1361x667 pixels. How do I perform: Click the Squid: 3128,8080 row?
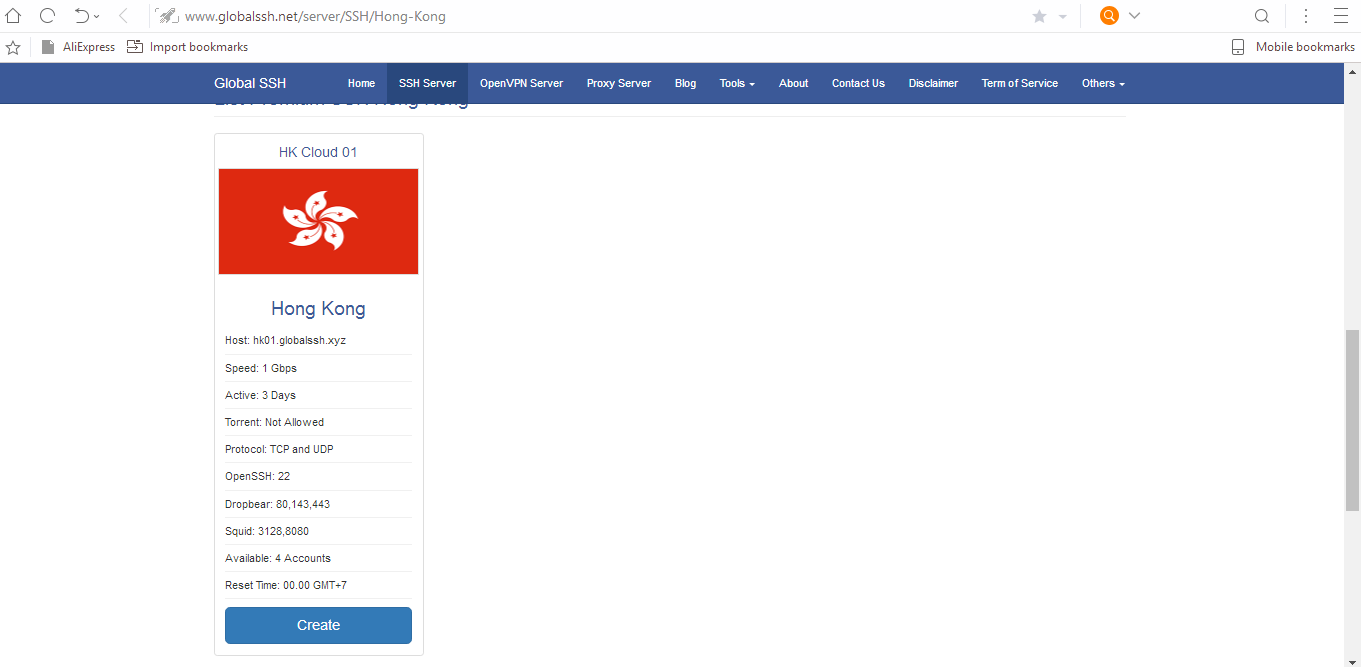318,531
